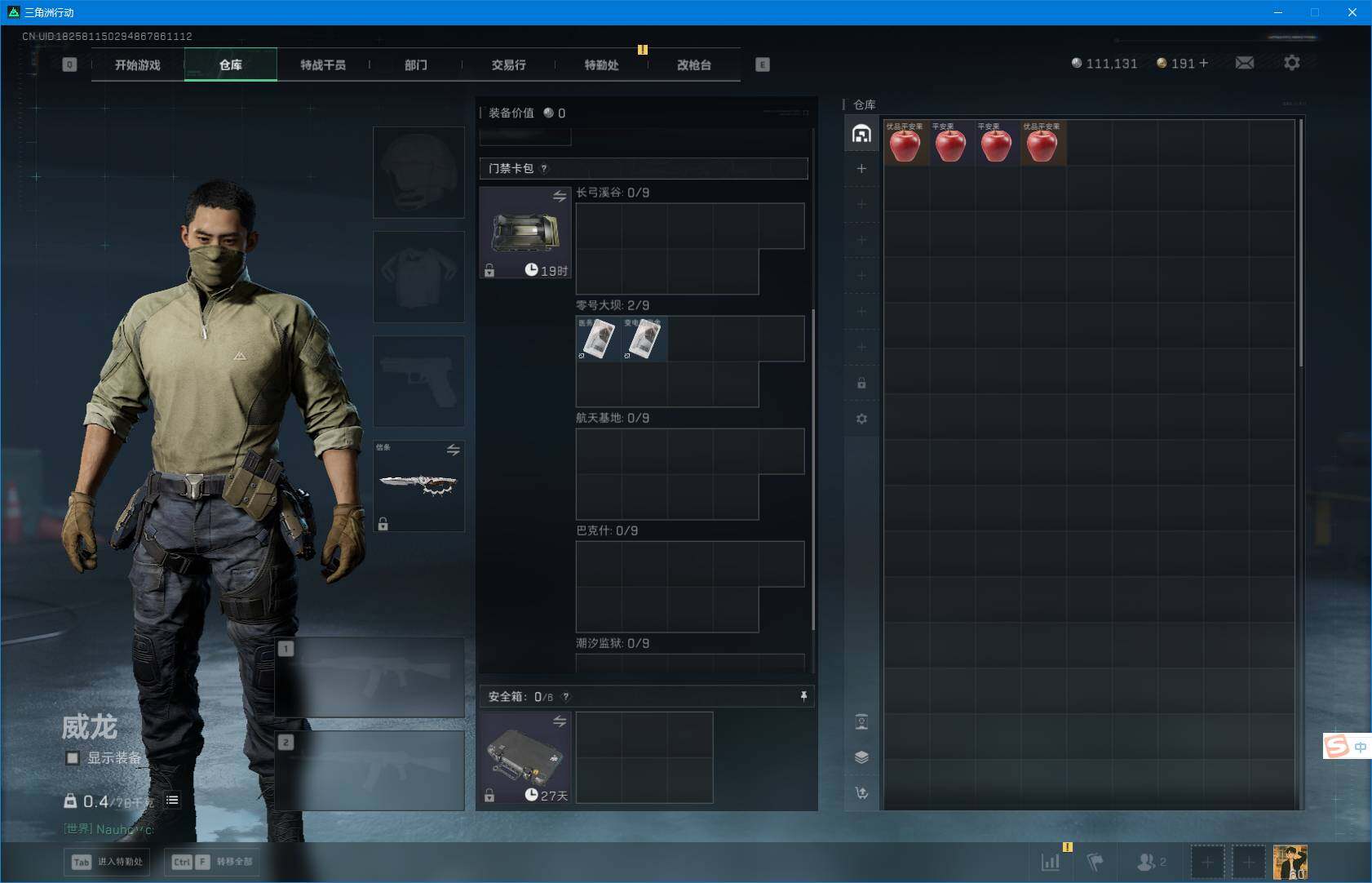Screen dimensions: 1372x883
Task: Open the 交易行 tab
Action: [x=508, y=64]
